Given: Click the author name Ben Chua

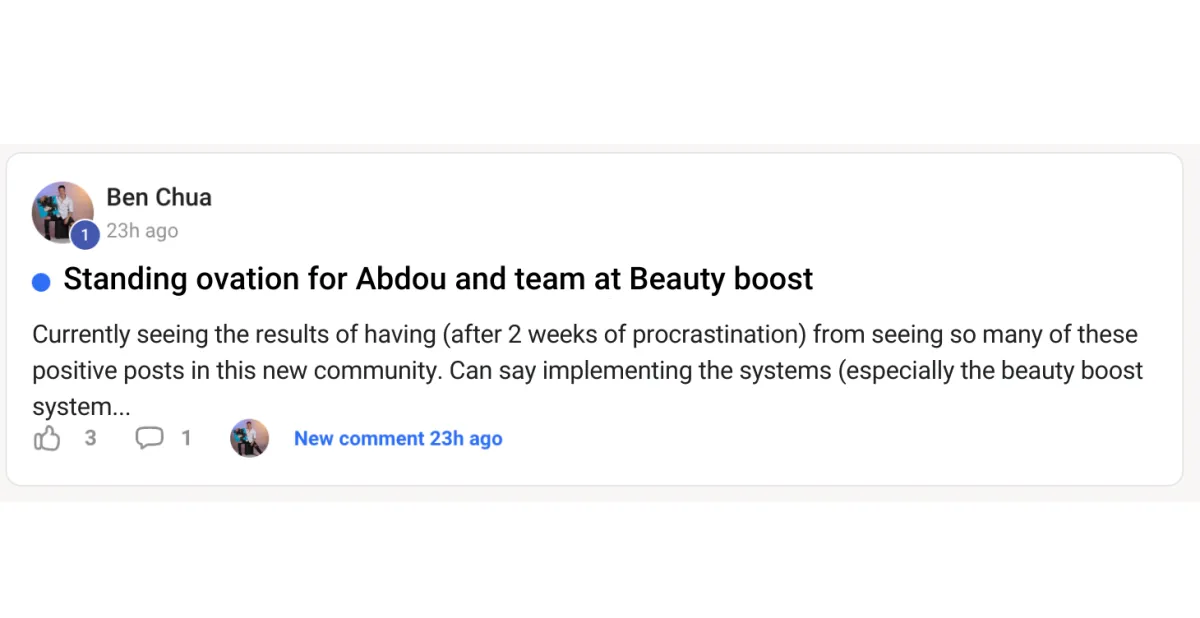Looking at the screenshot, I should 159,197.
